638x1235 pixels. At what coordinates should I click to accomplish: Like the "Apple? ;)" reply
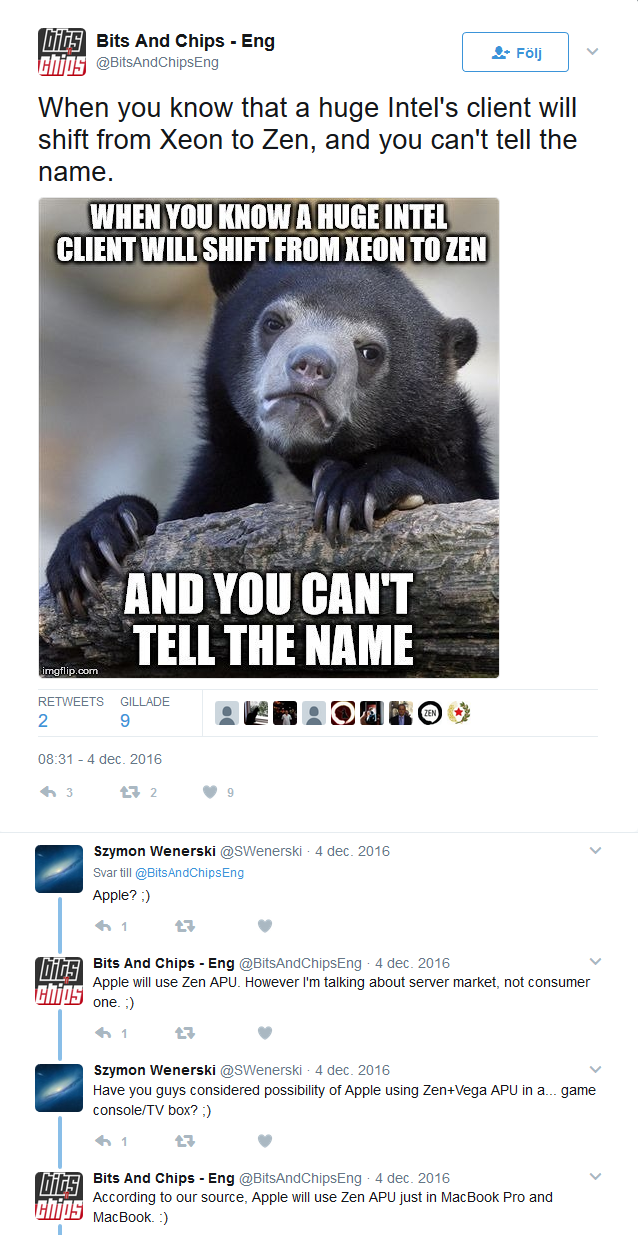click(x=265, y=926)
